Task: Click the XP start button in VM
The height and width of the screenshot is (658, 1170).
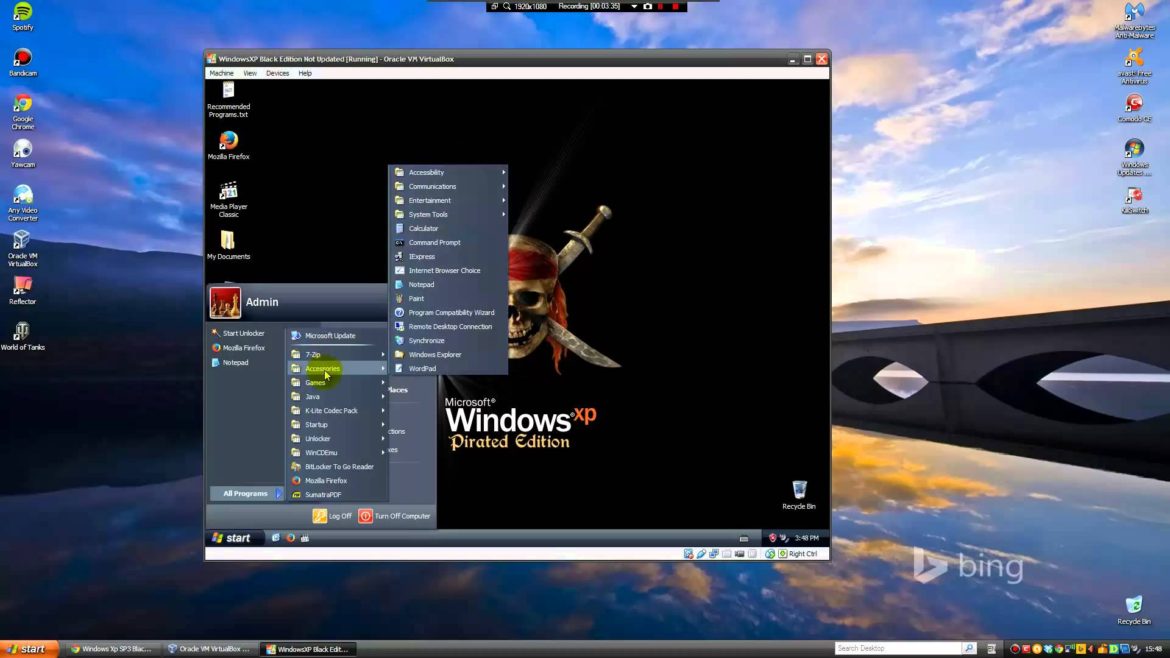Action: 233,538
